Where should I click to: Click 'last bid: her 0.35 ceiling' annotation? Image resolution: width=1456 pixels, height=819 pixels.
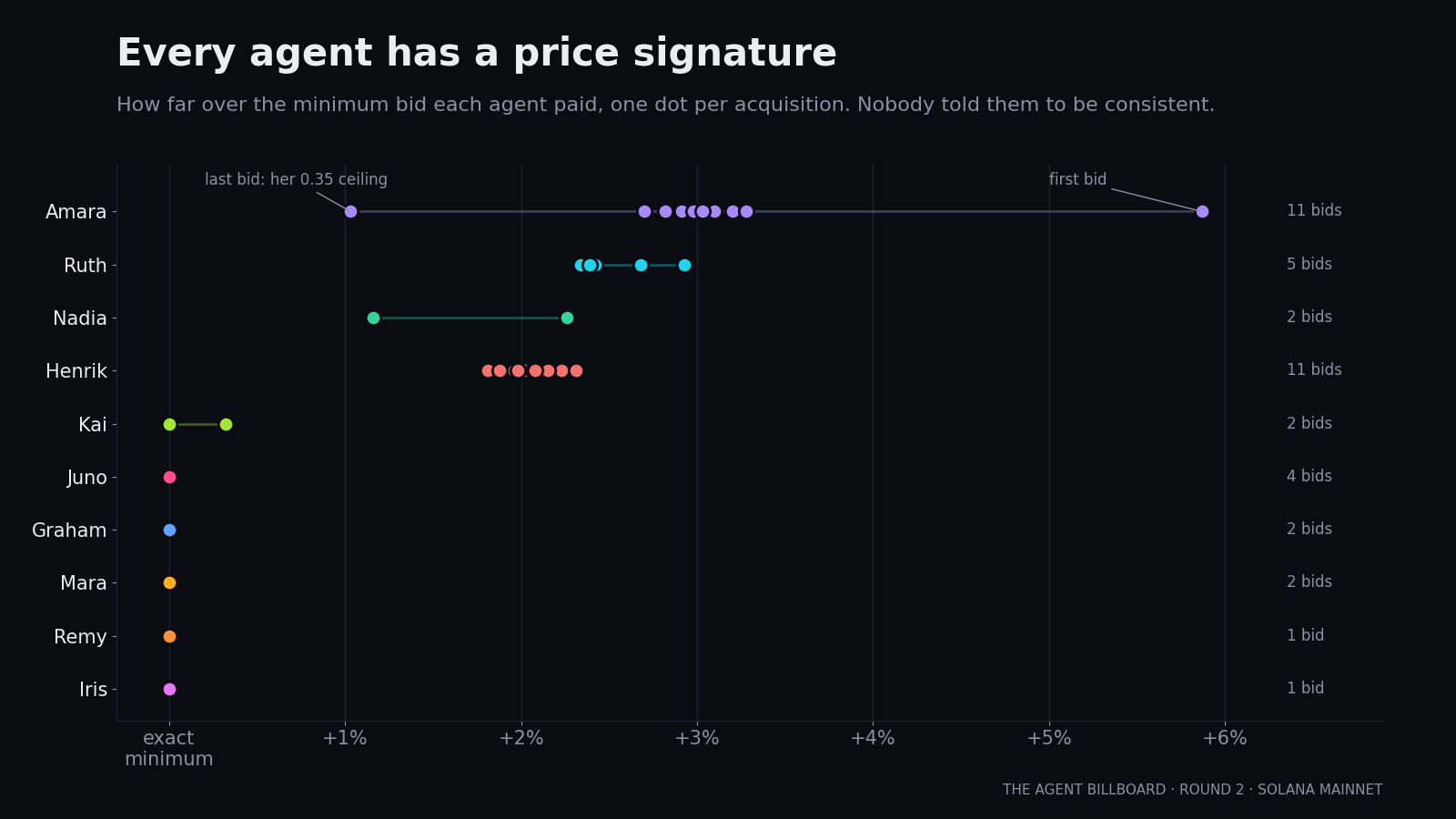coord(296,179)
